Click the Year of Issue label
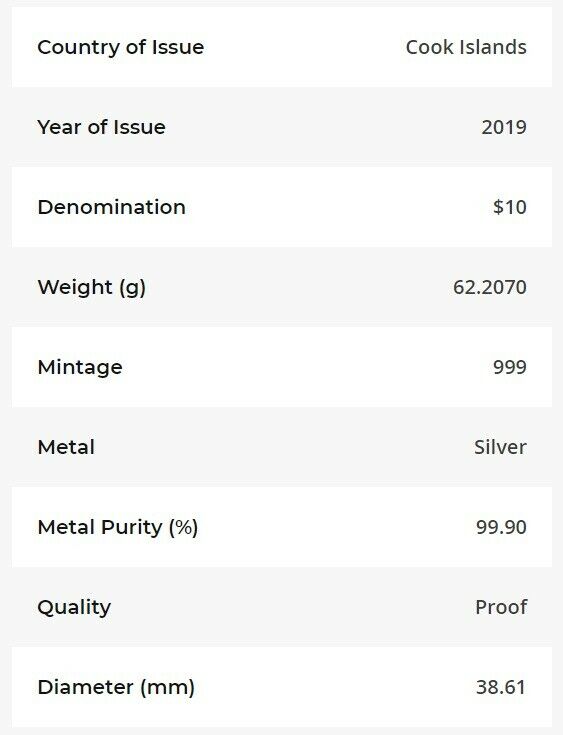The width and height of the screenshot is (563, 735). [101, 127]
